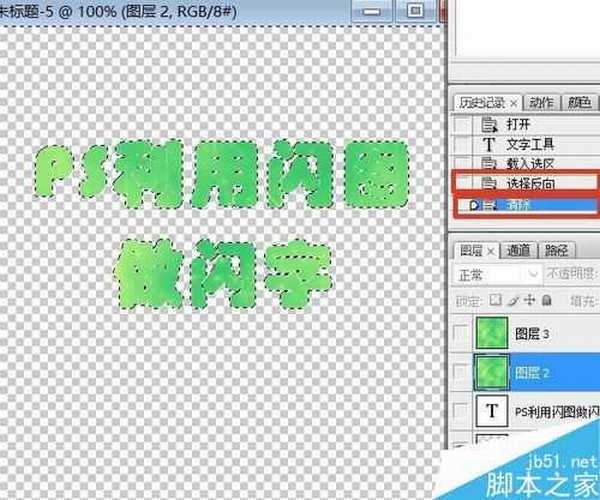The height and width of the screenshot is (500, 600).
Task: Close the 历史记录 panel tab
Action: click(x=514, y=102)
